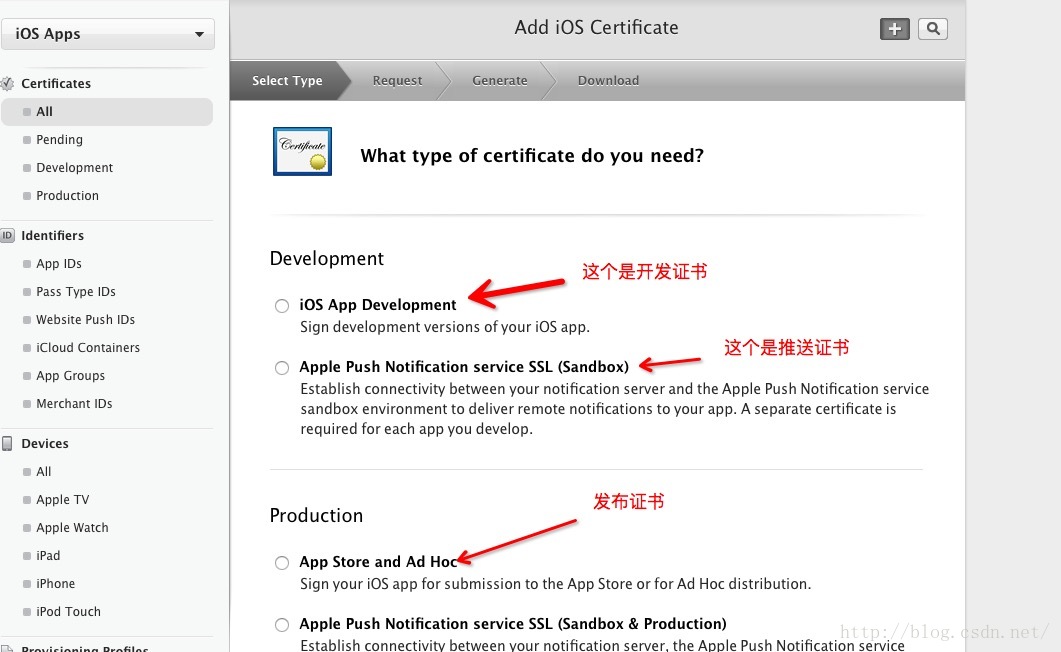Open Apple Watch devices

(72, 528)
